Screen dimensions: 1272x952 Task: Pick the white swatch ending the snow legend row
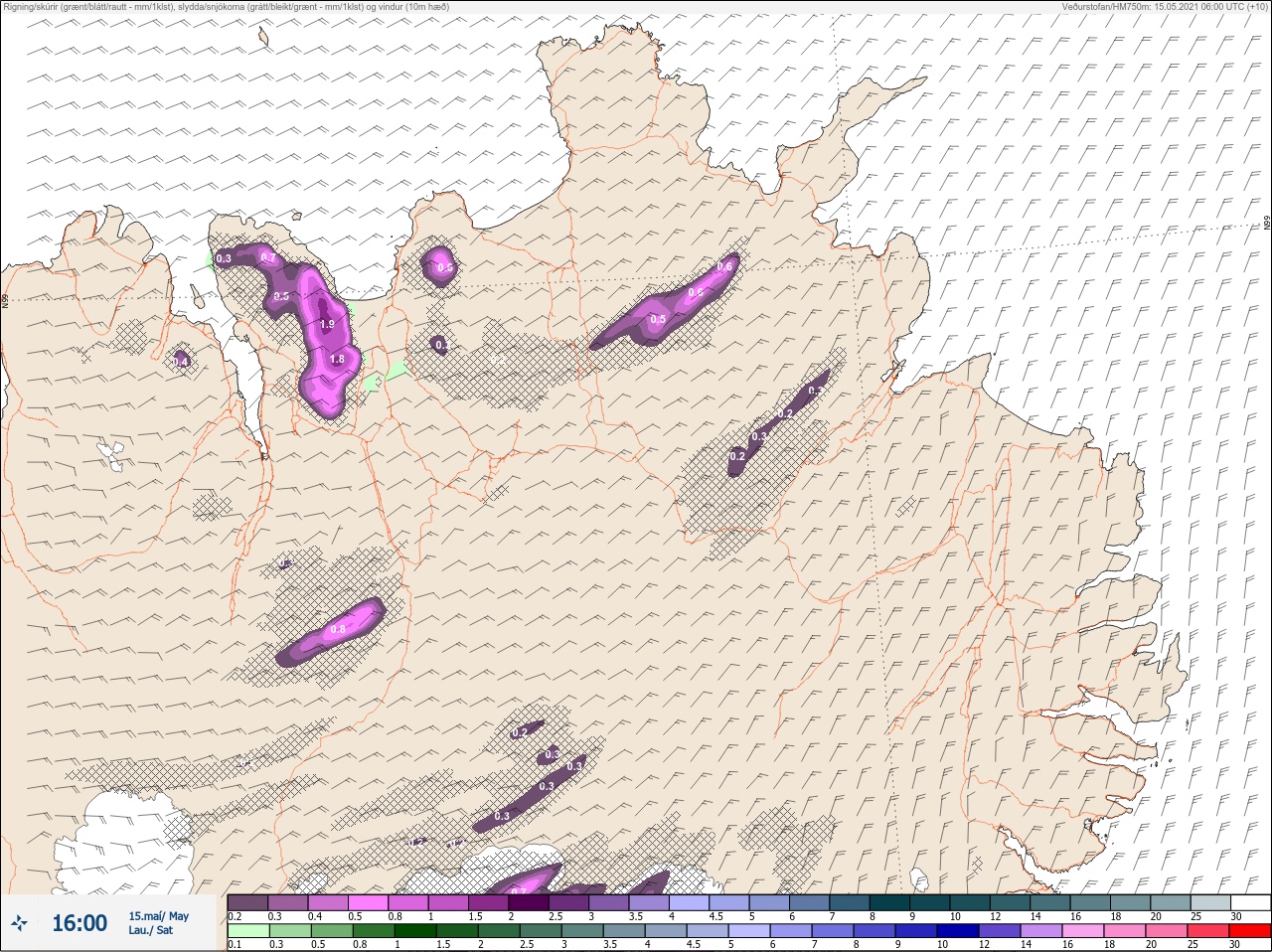(1250, 902)
